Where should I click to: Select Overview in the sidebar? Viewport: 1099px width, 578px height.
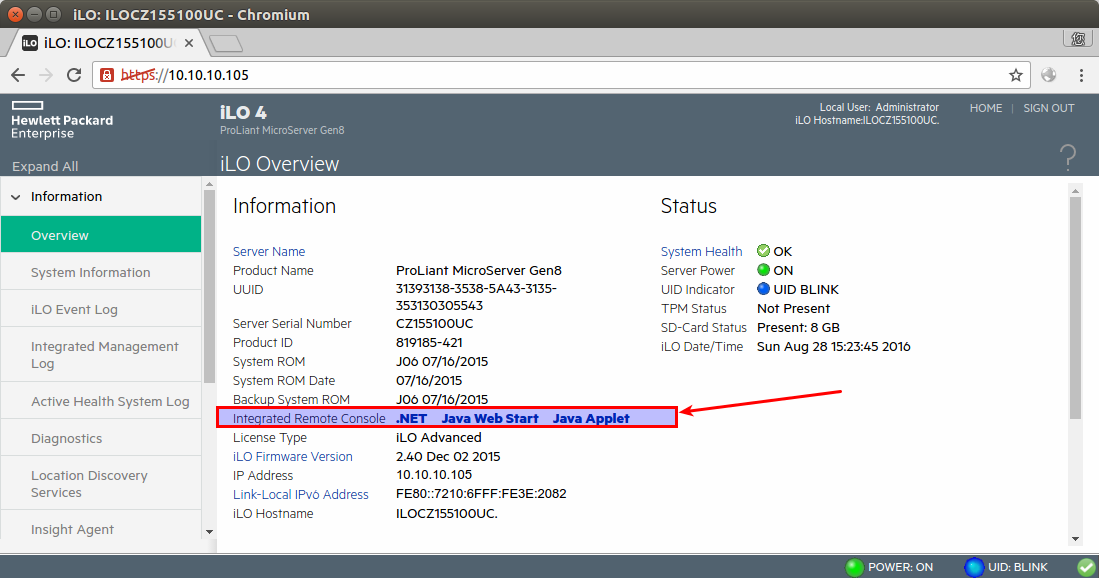101,235
